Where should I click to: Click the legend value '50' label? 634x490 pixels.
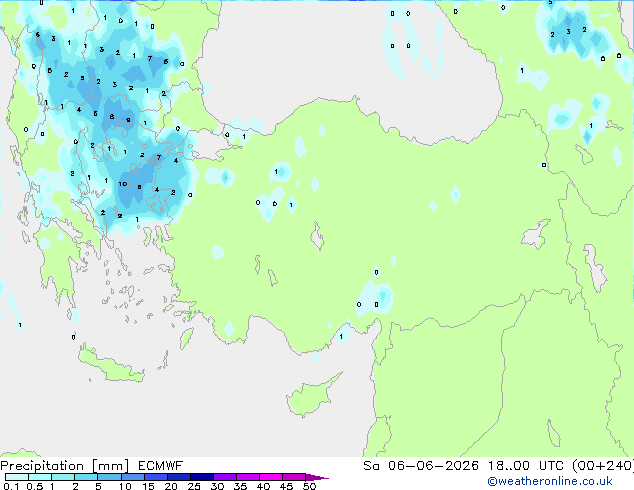click(309, 486)
